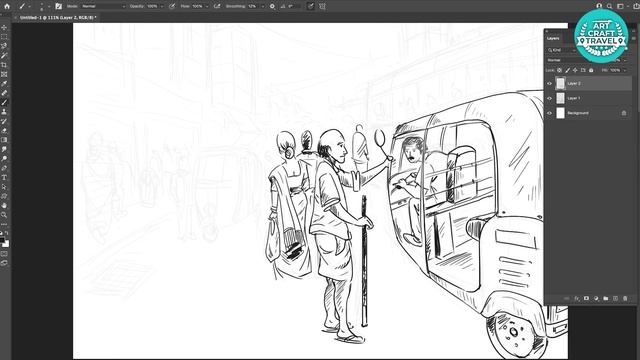Enable airbrush build-up effects
Screen dimensions: 640x360
pos(217,6)
